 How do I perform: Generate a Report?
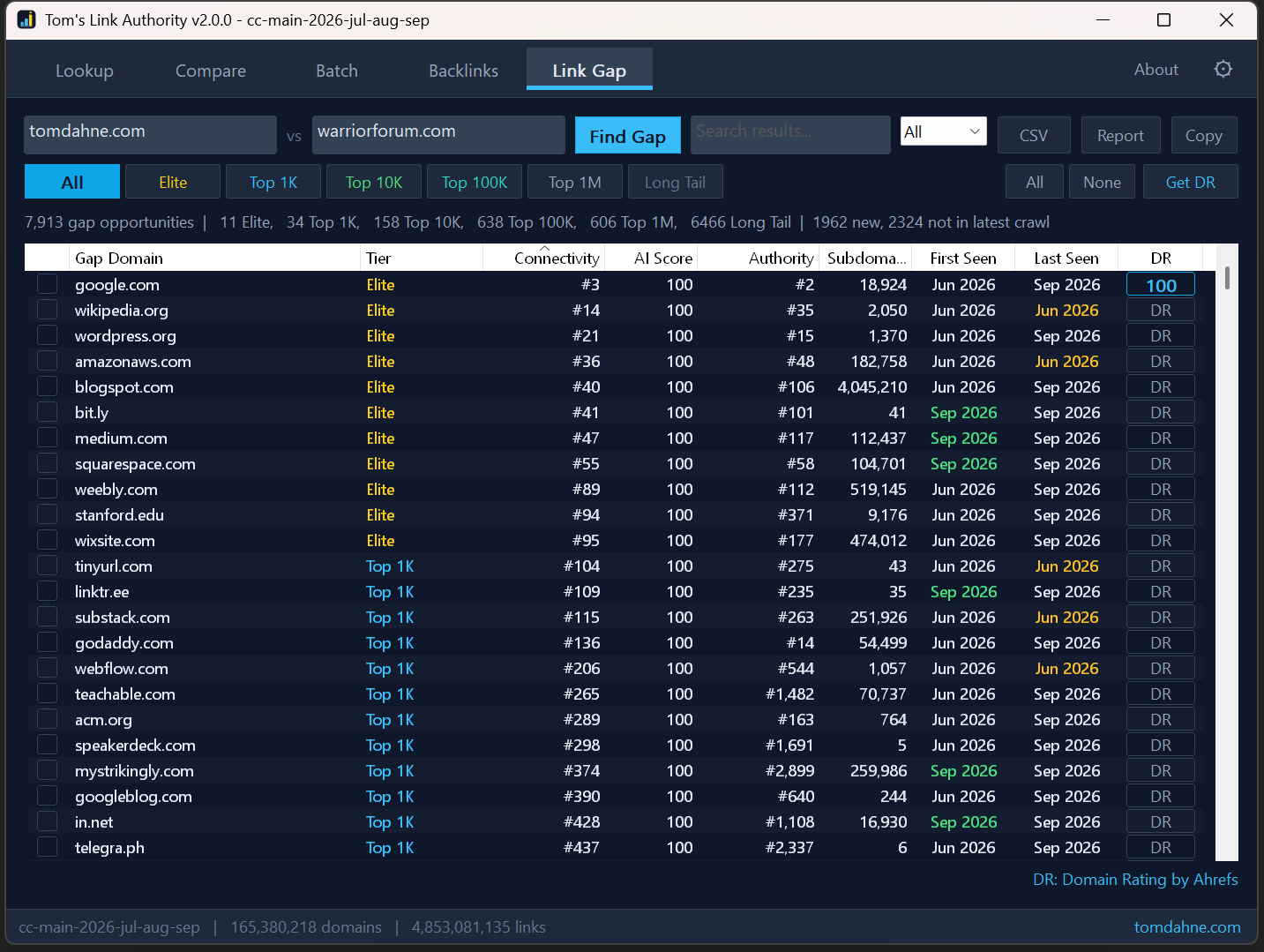click(x=1120, y=135)
